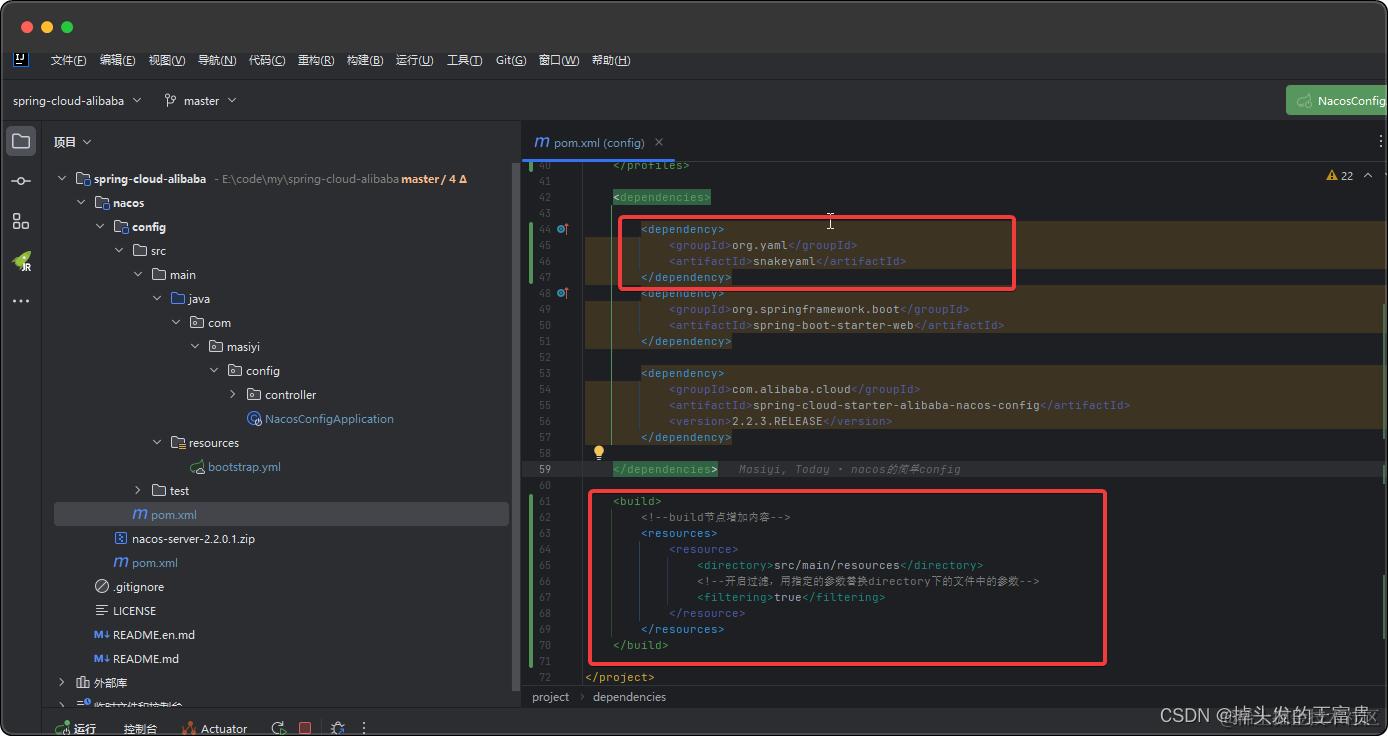Click the red stop icon in Run panel
Viewport: 1388px width, 736px height.
pyautogui.click(x=305, y=728)
